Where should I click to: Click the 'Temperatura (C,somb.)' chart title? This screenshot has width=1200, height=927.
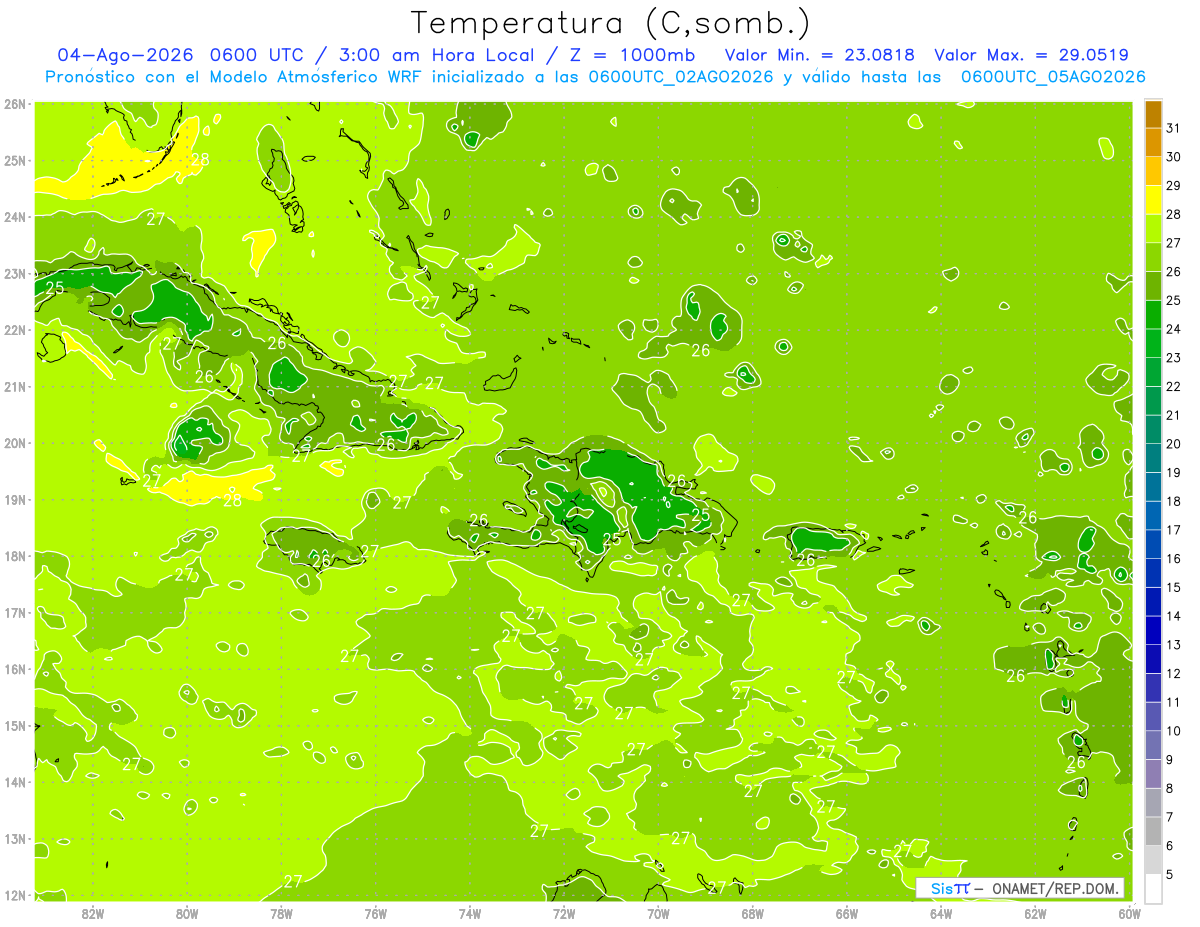(610, 23)
